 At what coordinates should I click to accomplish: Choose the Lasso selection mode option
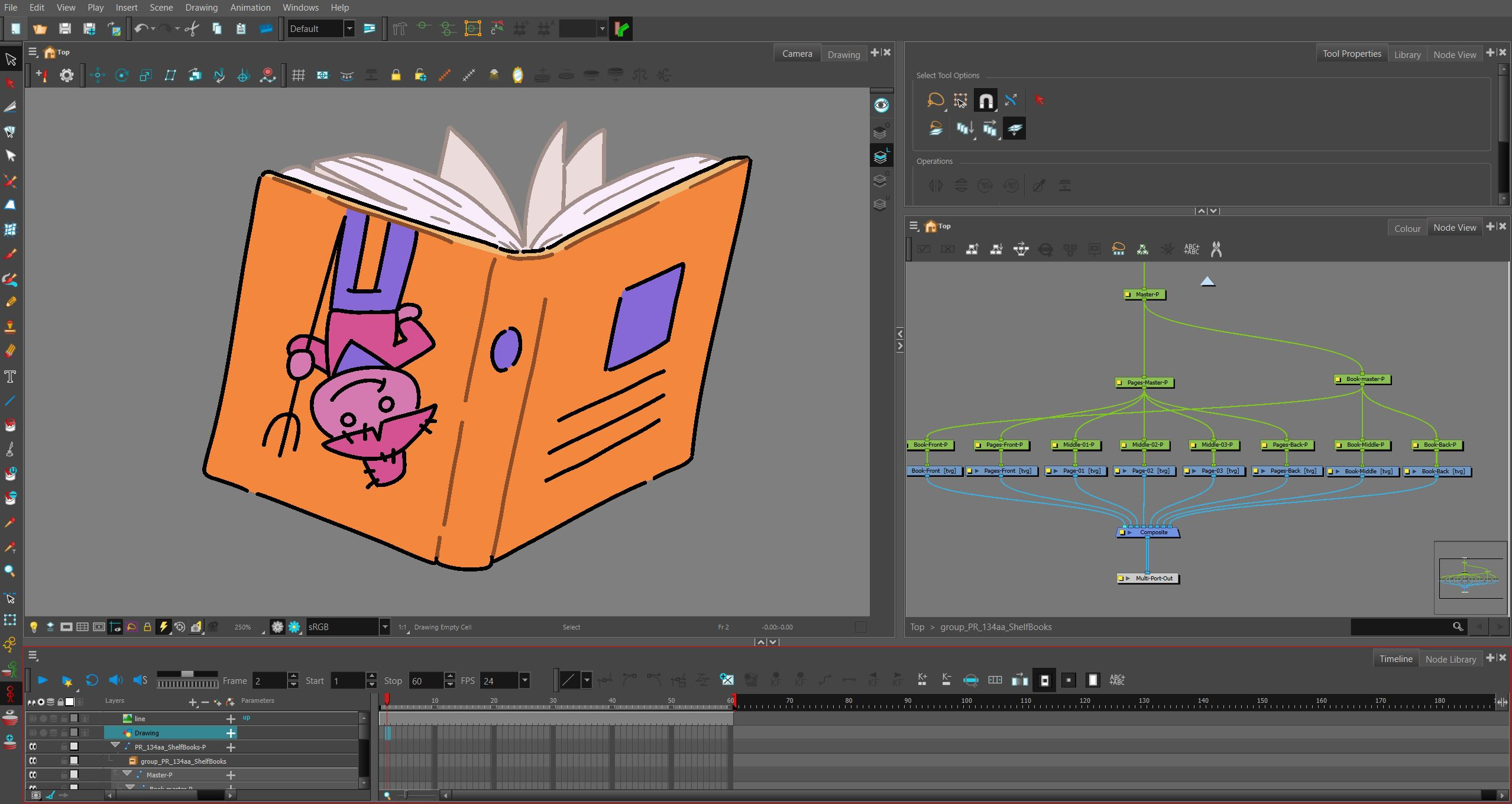[x=935, y=100]
